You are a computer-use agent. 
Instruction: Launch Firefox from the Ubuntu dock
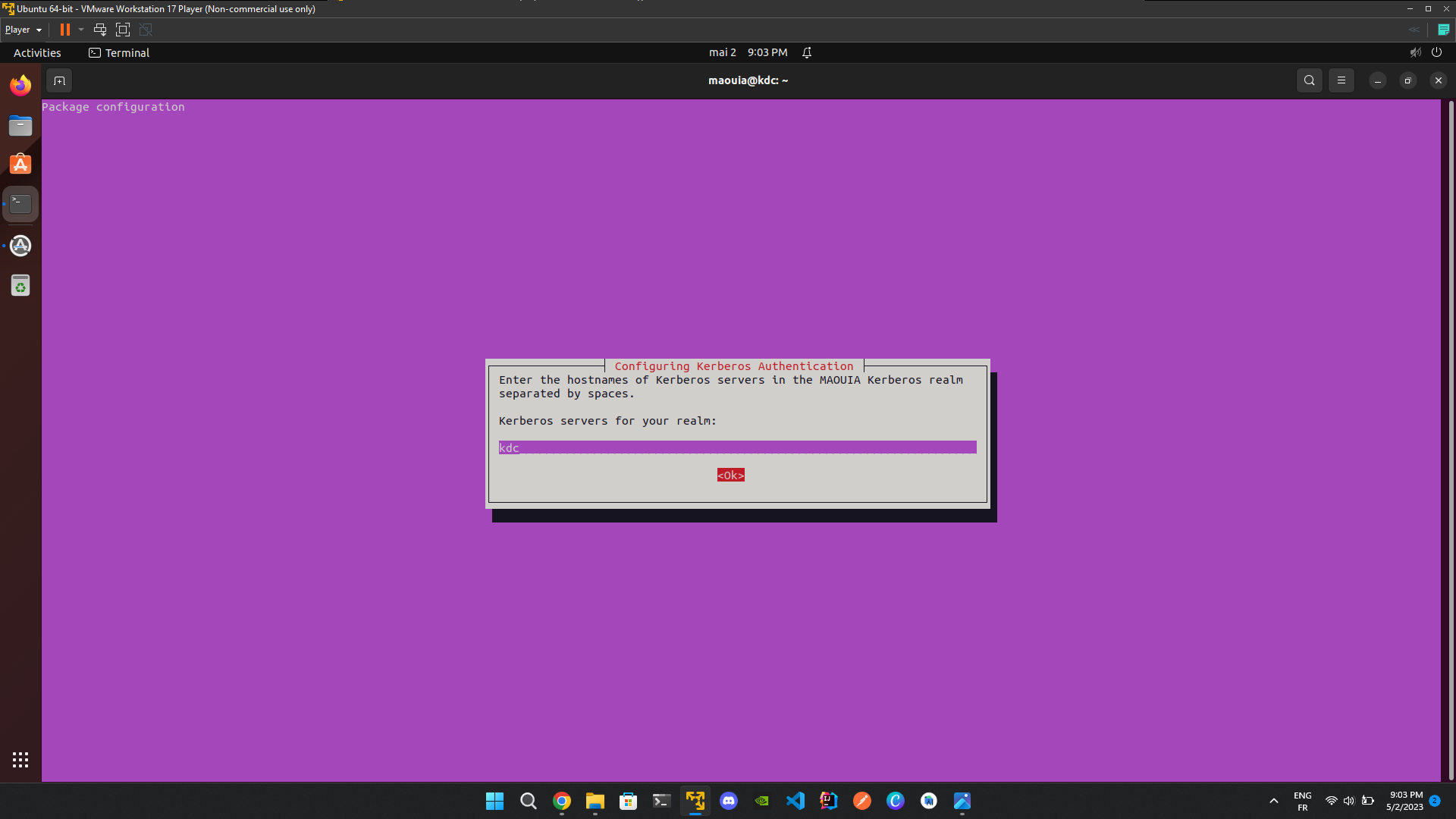click(x=20, y=85)
